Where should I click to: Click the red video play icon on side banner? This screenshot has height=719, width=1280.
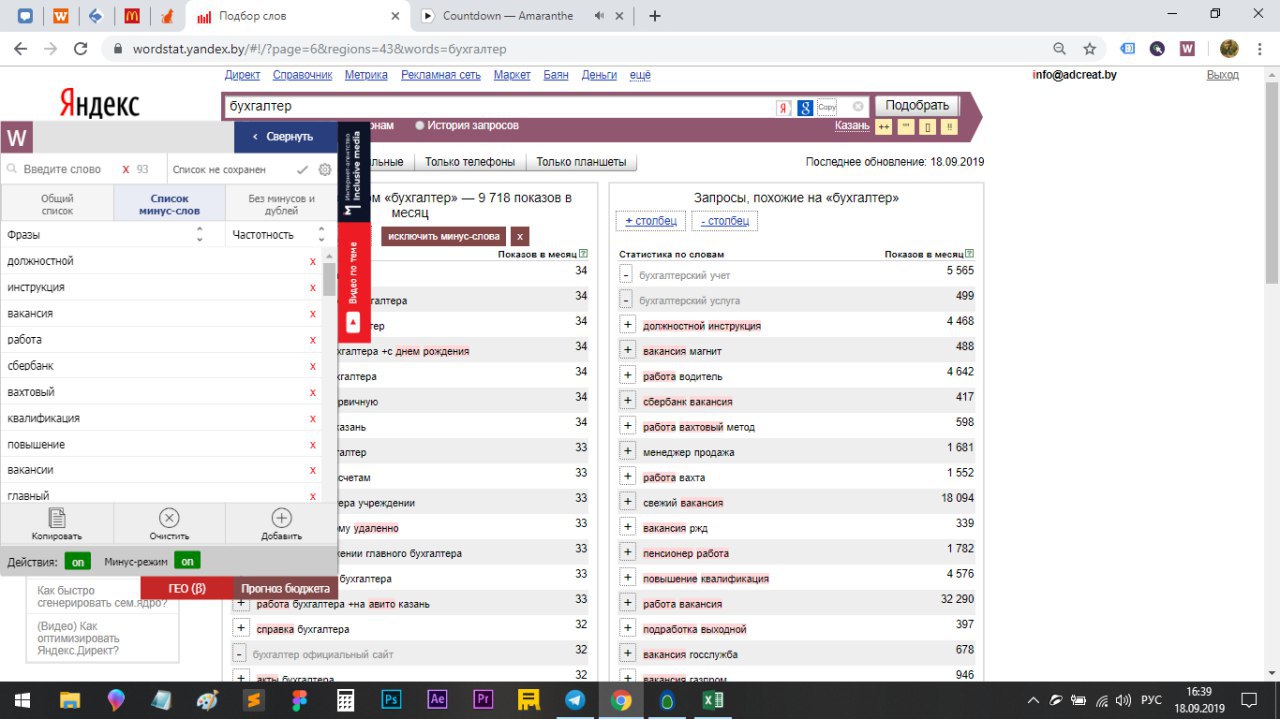point(353,323)
